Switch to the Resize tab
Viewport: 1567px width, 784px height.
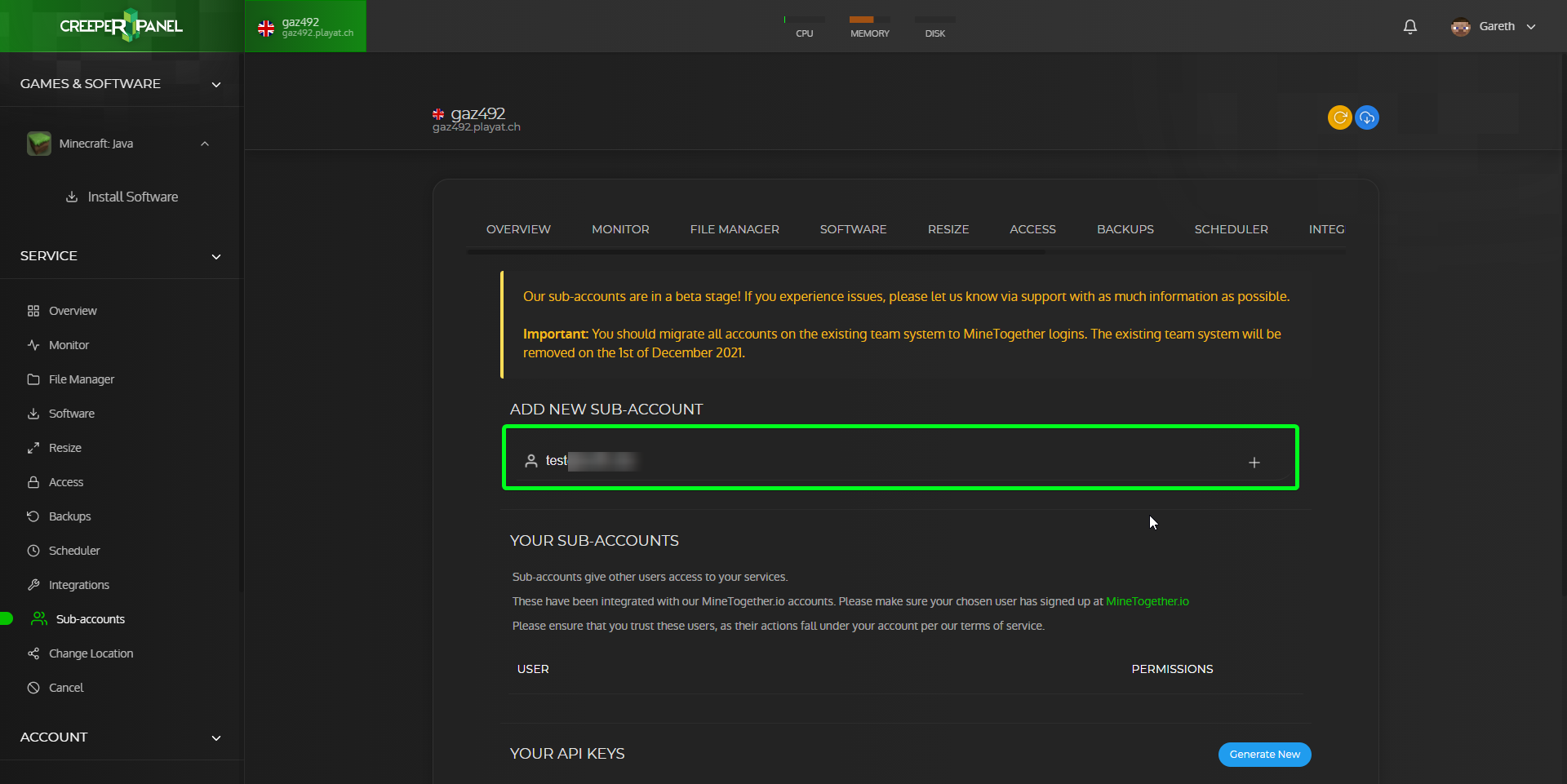(x=948, y=229)
